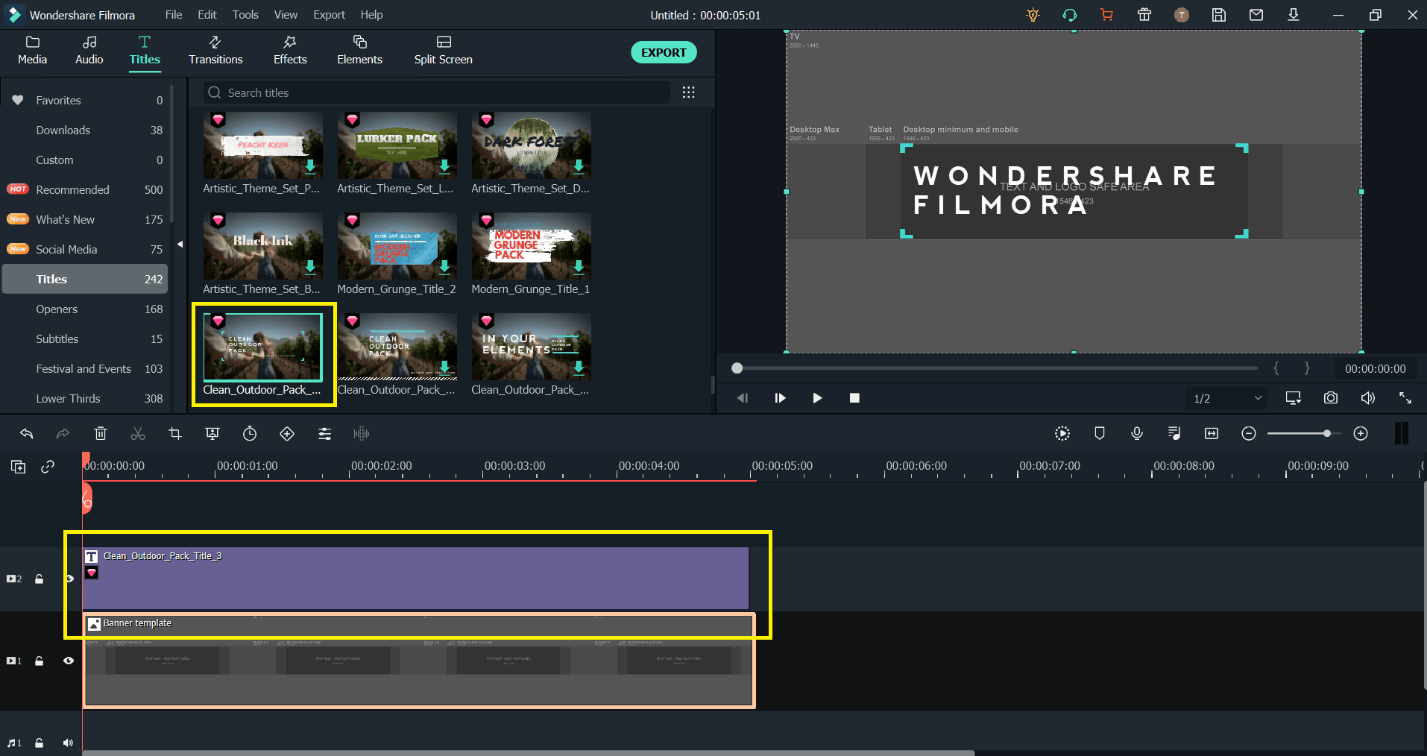Open the Keyframe diamond tool
1427x756 pixels.
pos(287,433)
